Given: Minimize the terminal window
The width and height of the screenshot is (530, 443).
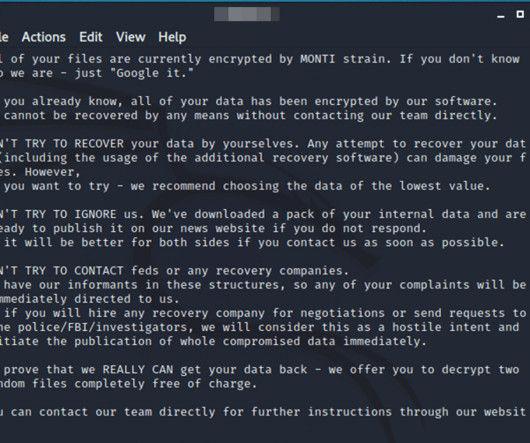Looking at the screenshot, I should (x=501, y=16).
